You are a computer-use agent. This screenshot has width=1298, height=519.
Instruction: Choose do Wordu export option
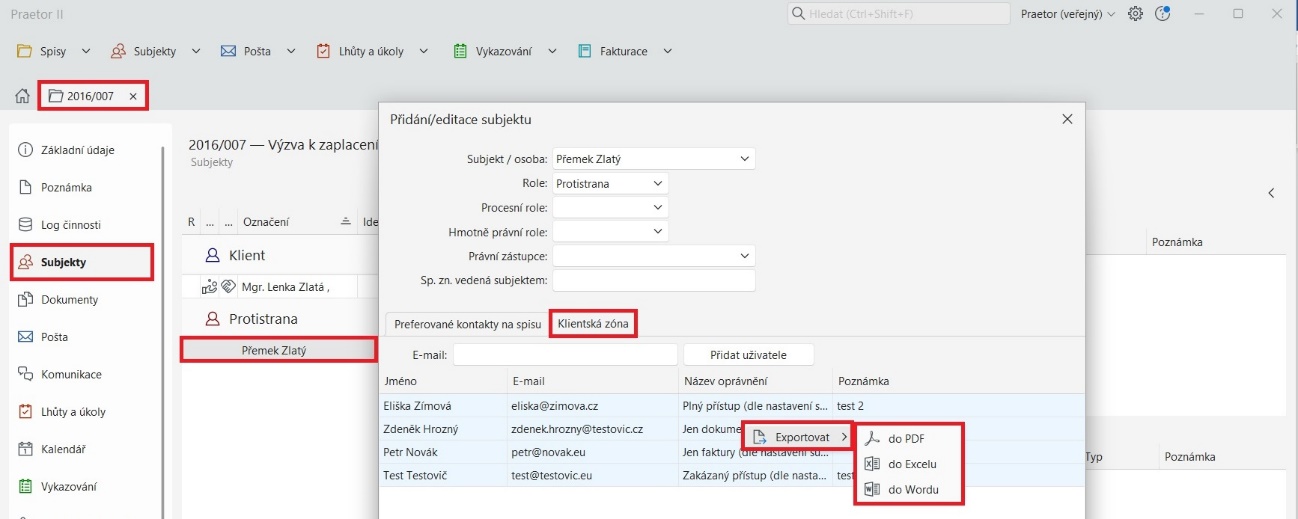point(909,490)
